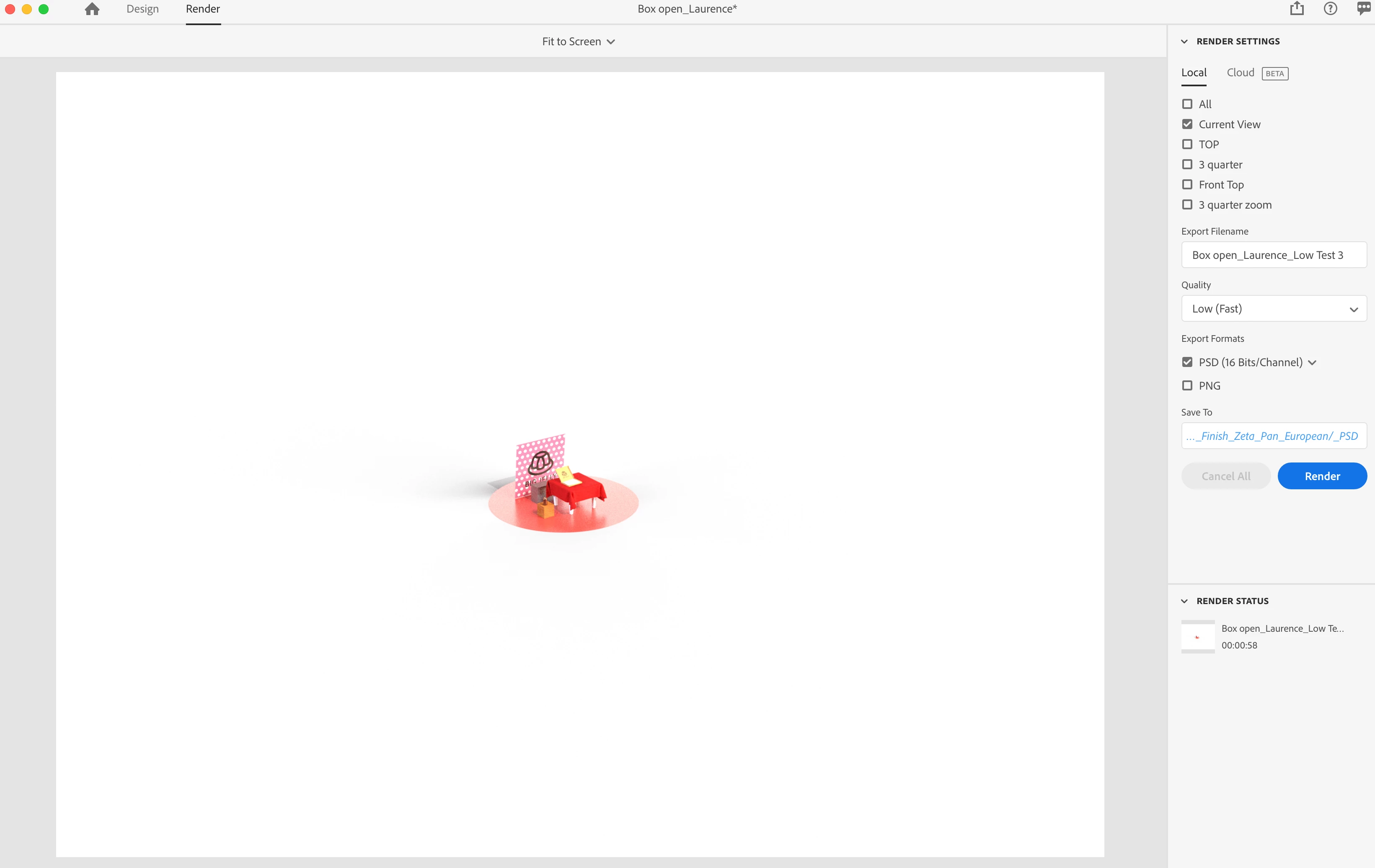
Task: Check the All views checkbox
Action: click(x=1187, y=104)
